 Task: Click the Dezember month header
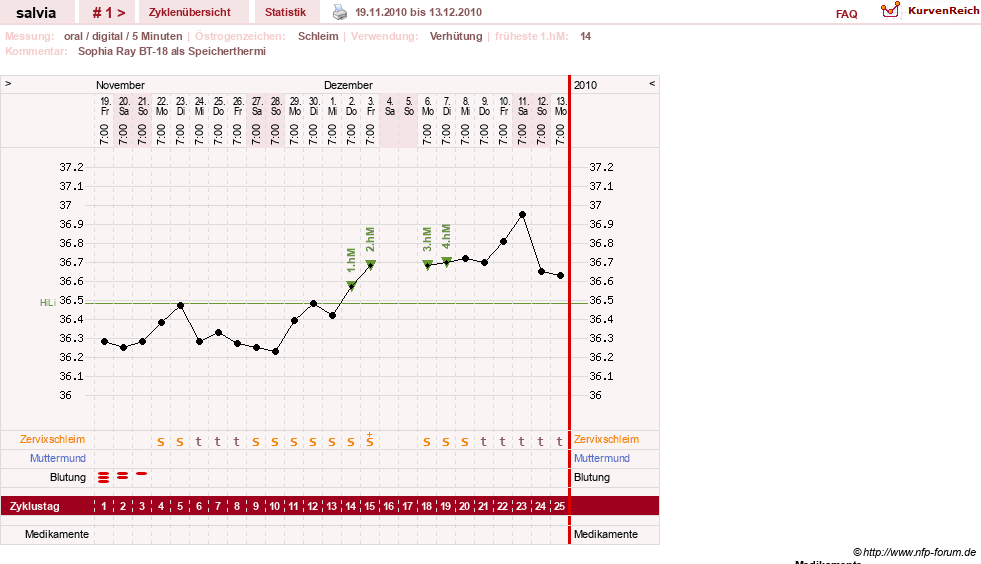point(348,85)
